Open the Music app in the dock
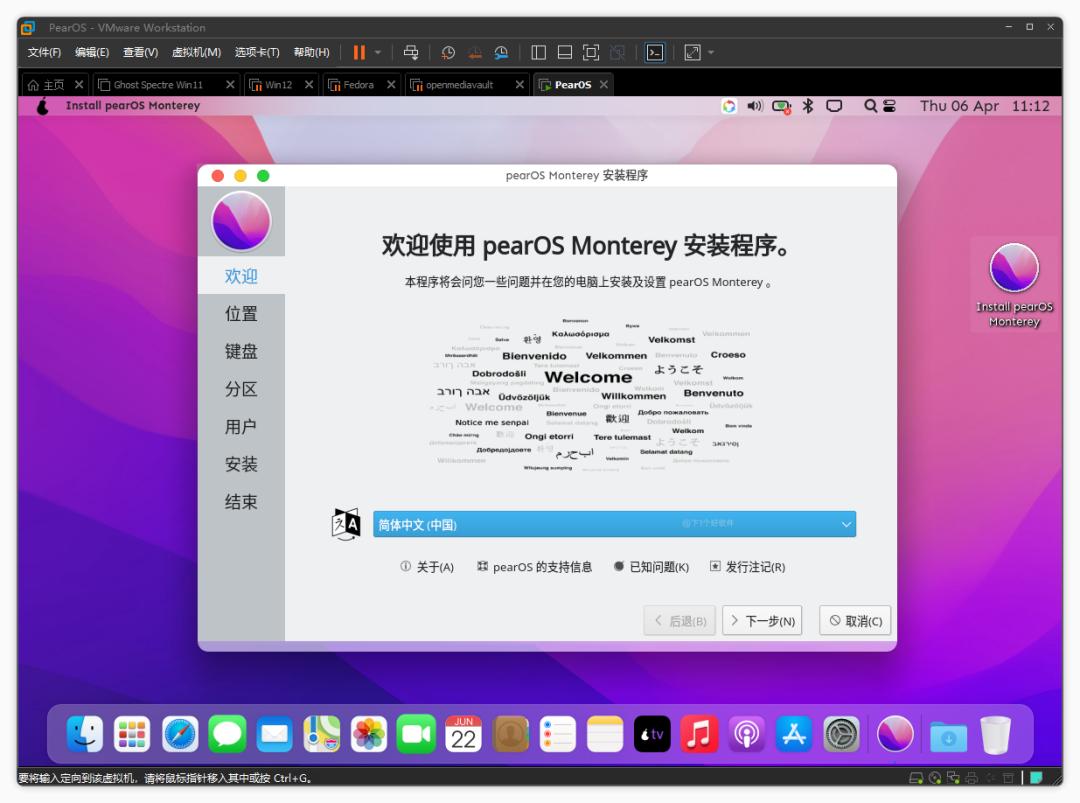 pos(698,735)
